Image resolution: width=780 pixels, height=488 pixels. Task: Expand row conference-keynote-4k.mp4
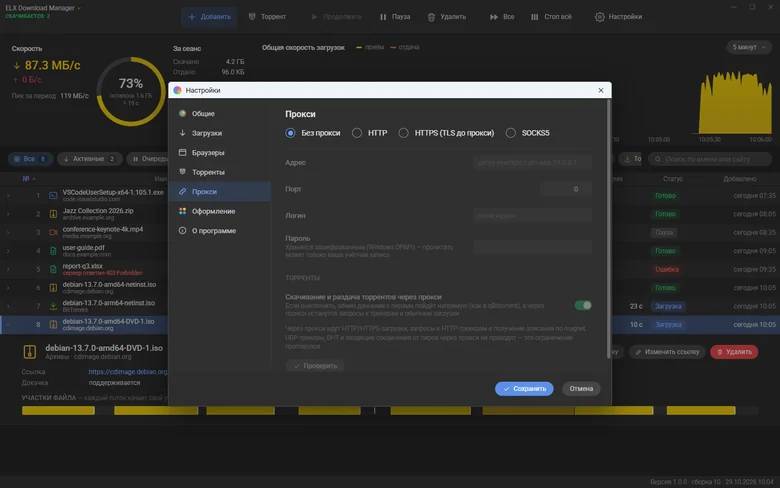tap(8, 232)
